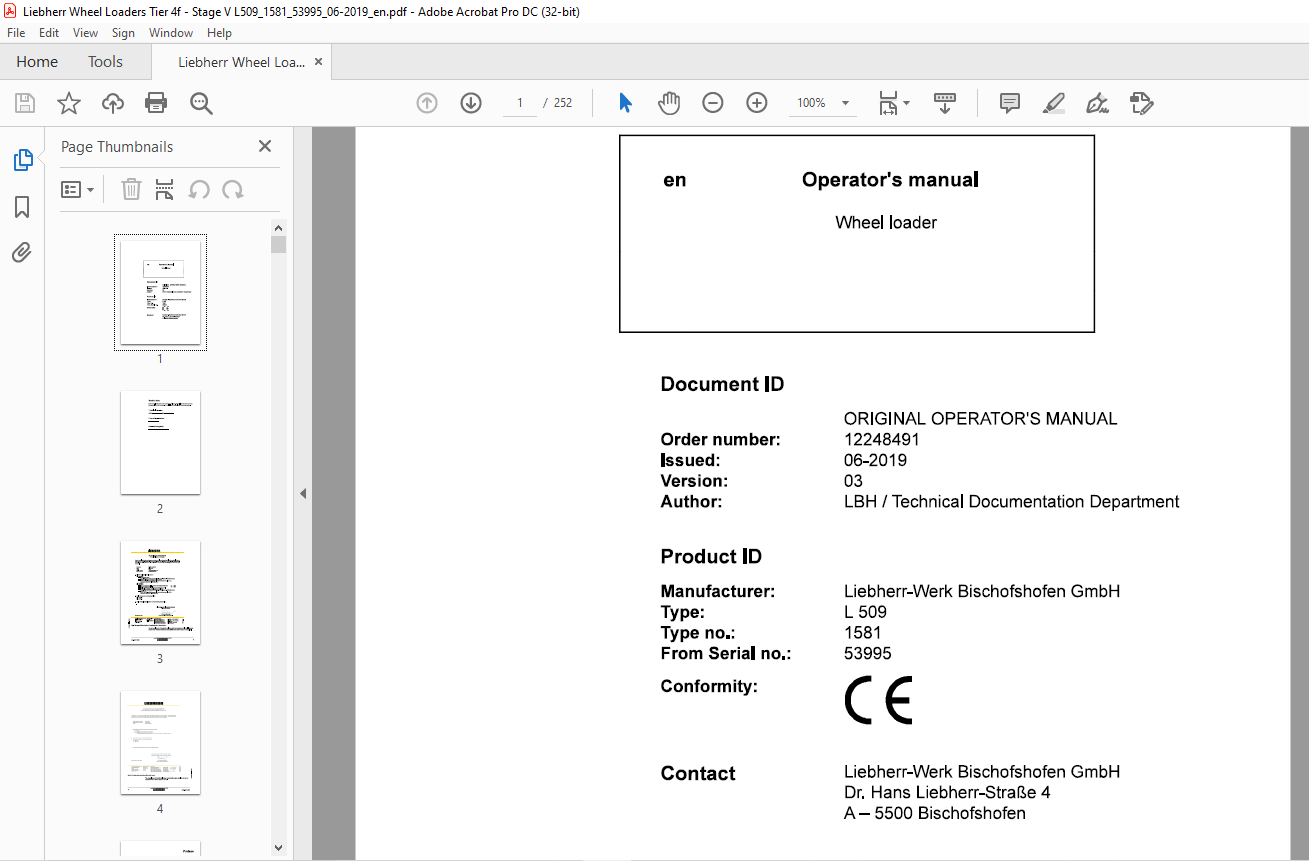The width and height of the screenshot is (1309, 861).
Task: Click the 'A – 5500 Bischofshofen' address line
Action: click(x=934, y=814)
